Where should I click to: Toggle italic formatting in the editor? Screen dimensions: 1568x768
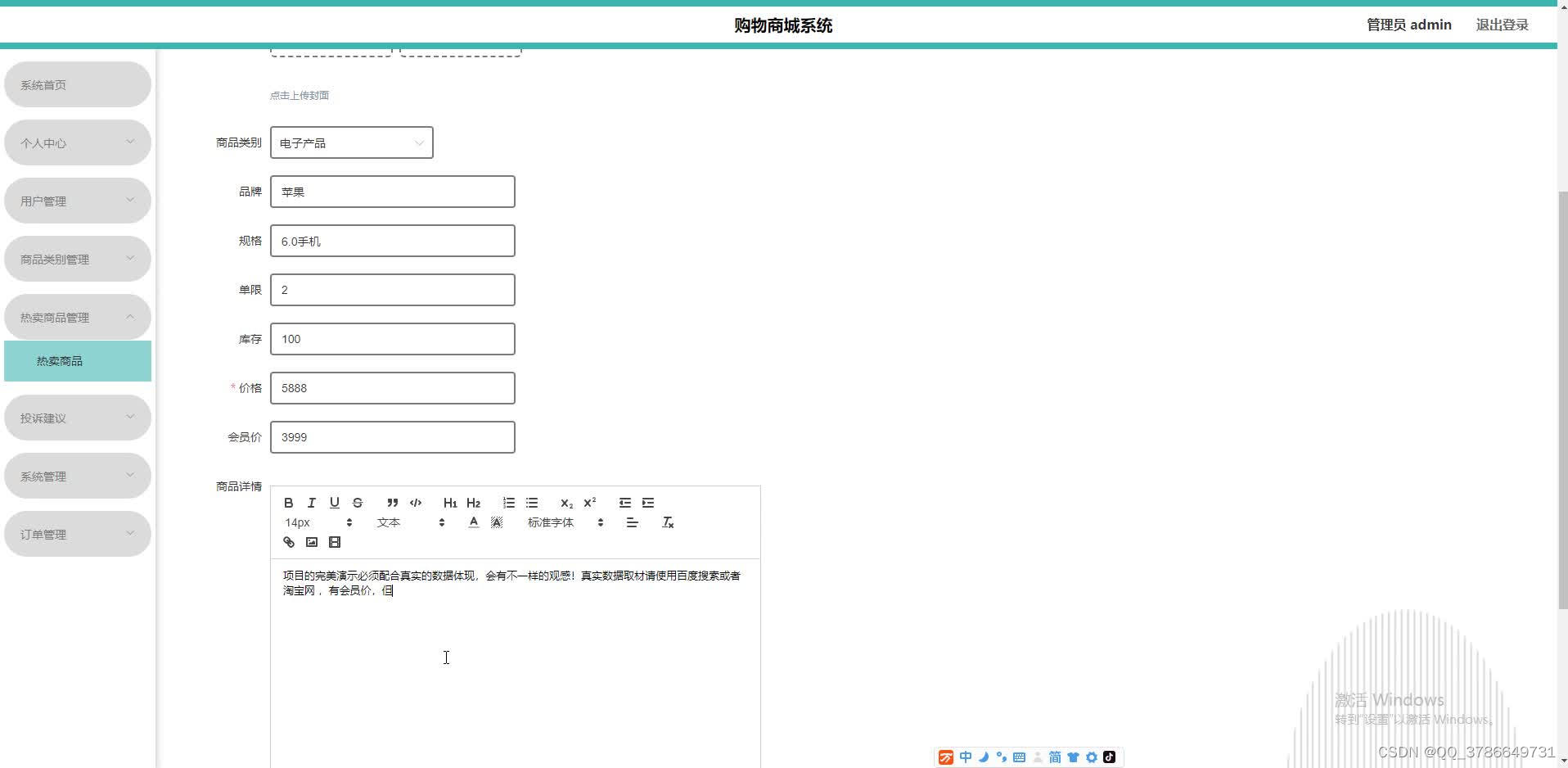[x=311, y=503]
